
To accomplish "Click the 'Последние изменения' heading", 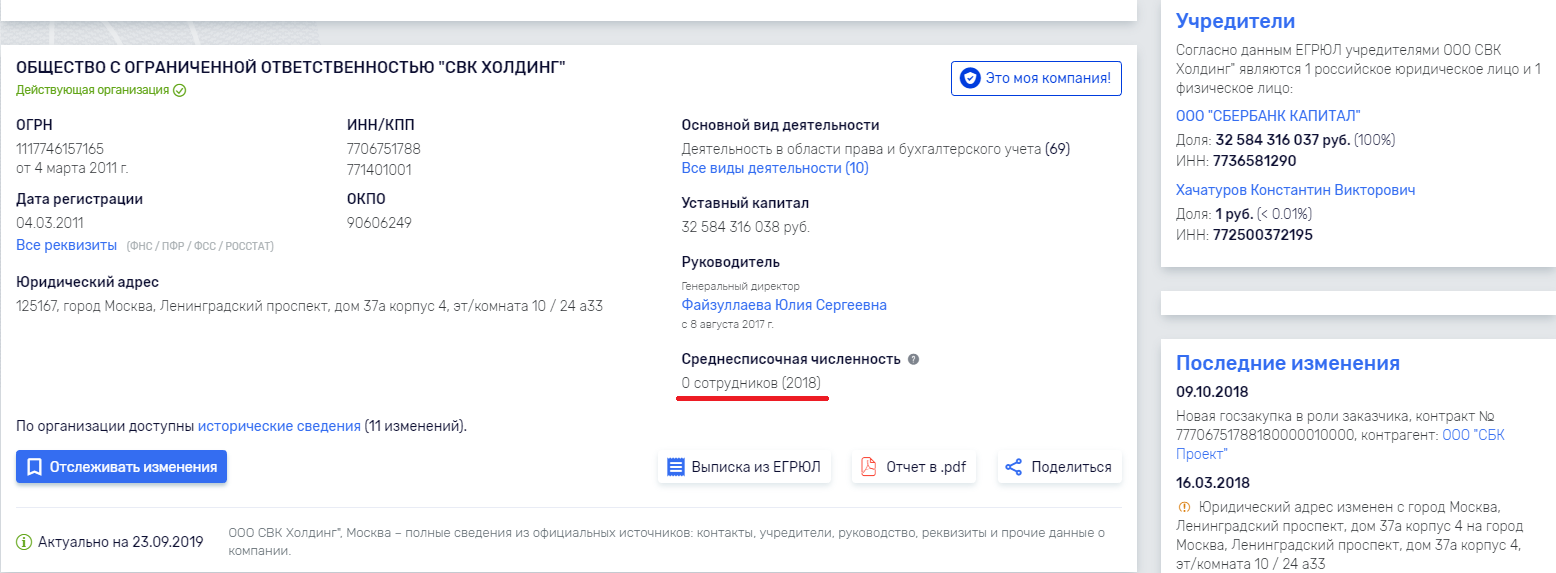I will click(x=1288, y=363).
